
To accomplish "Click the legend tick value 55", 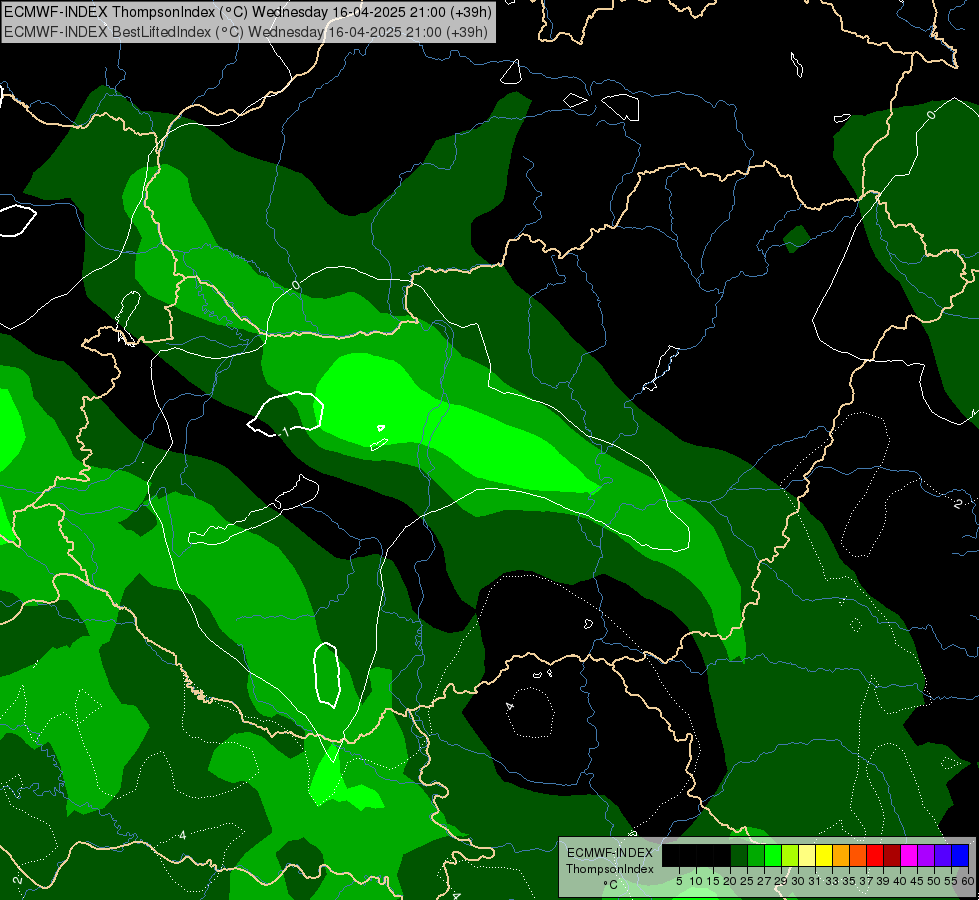I will coord(952,881).
